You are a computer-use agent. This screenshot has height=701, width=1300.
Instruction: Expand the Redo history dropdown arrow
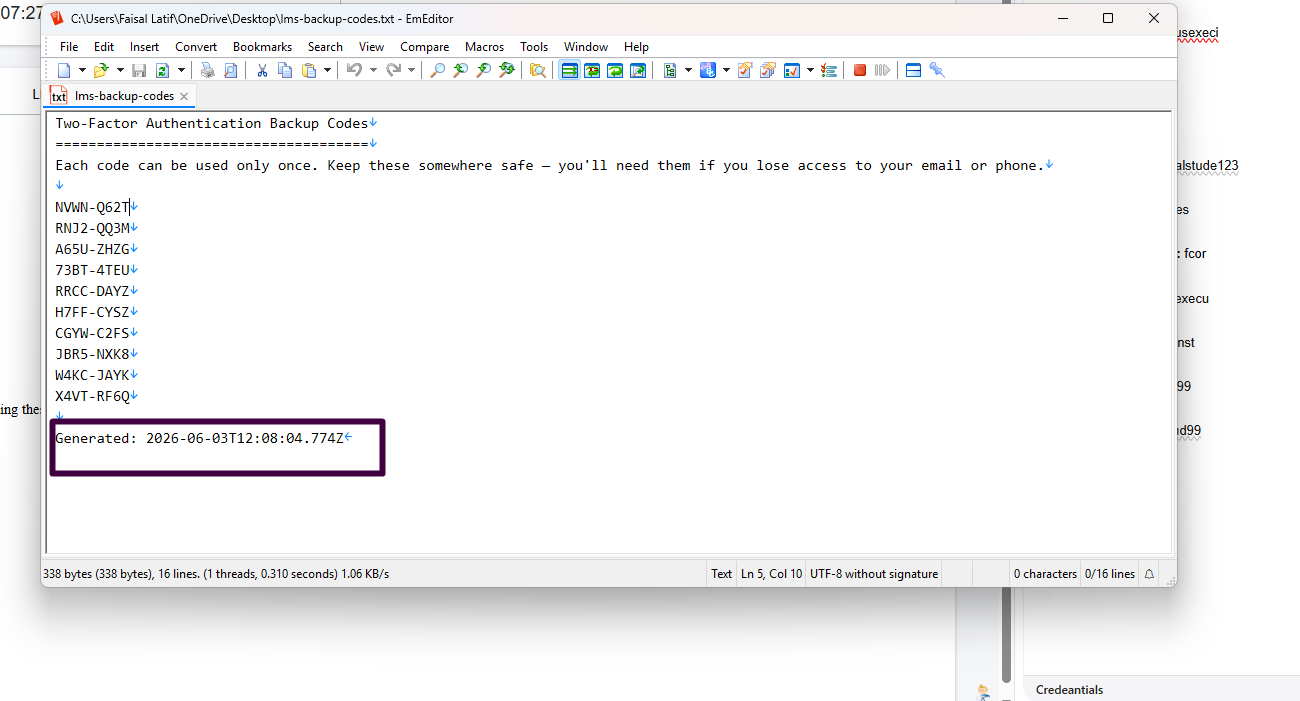(411, 70)
